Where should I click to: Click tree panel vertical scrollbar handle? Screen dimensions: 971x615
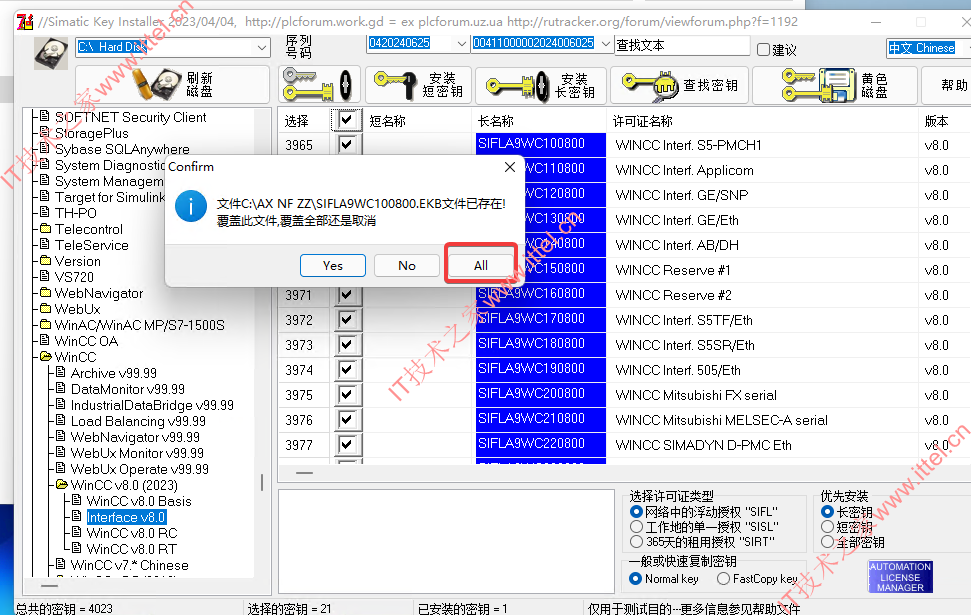[x=262, y=482]
